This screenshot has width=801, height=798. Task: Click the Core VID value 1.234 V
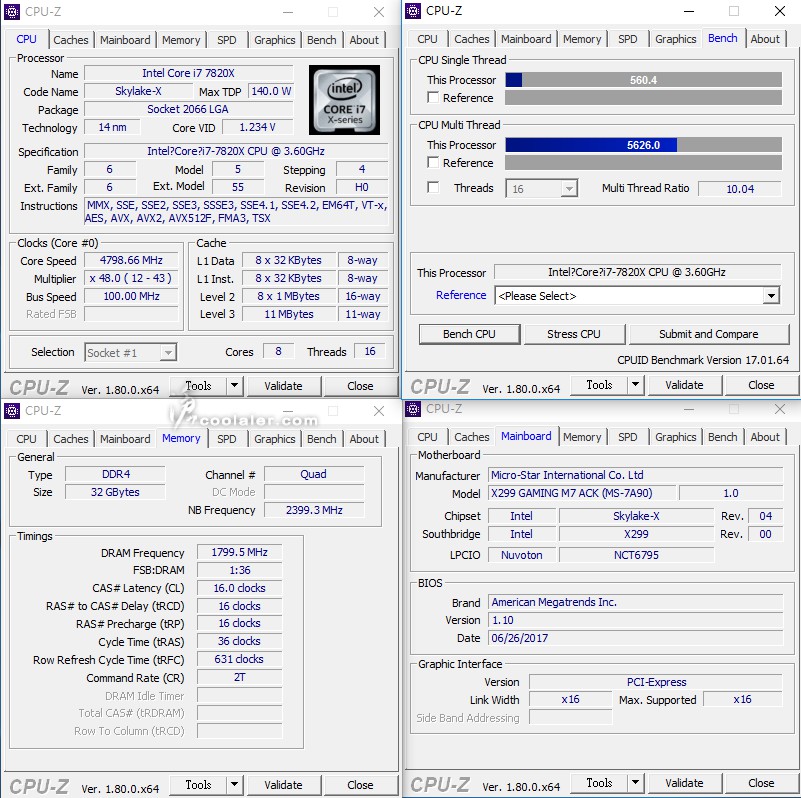coord(257,127)
